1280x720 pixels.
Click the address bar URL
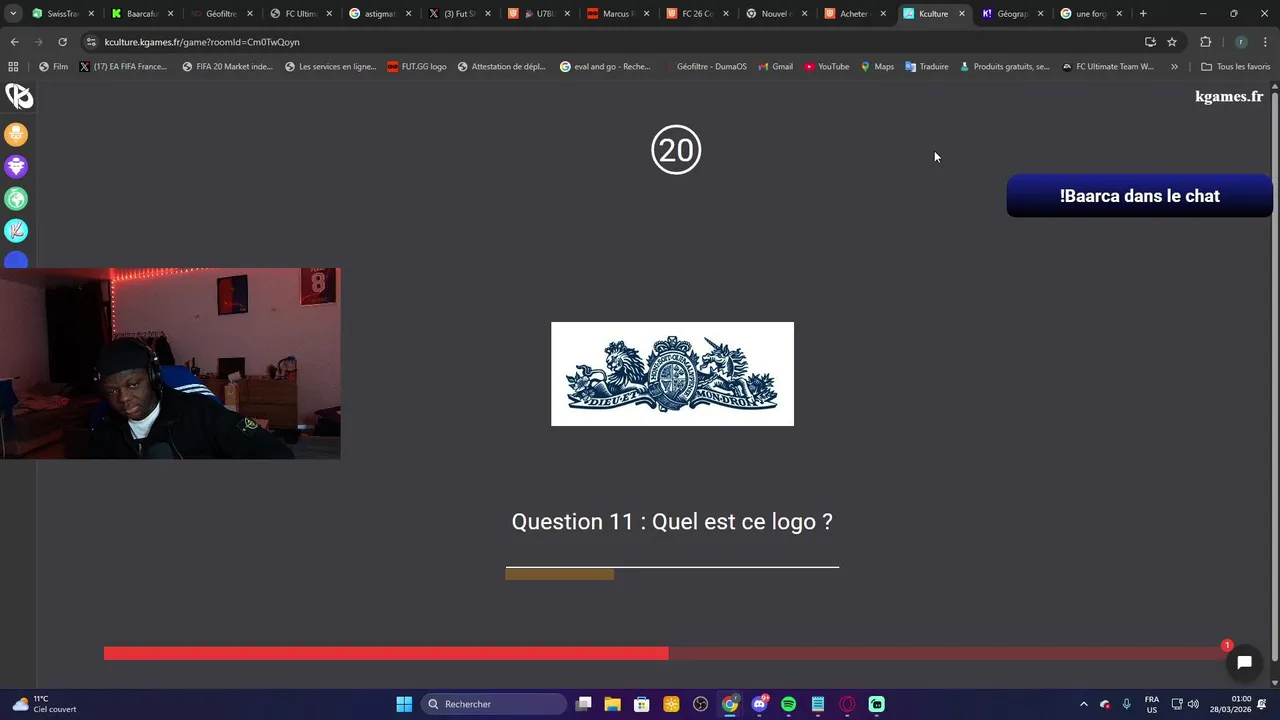point(202,42)
